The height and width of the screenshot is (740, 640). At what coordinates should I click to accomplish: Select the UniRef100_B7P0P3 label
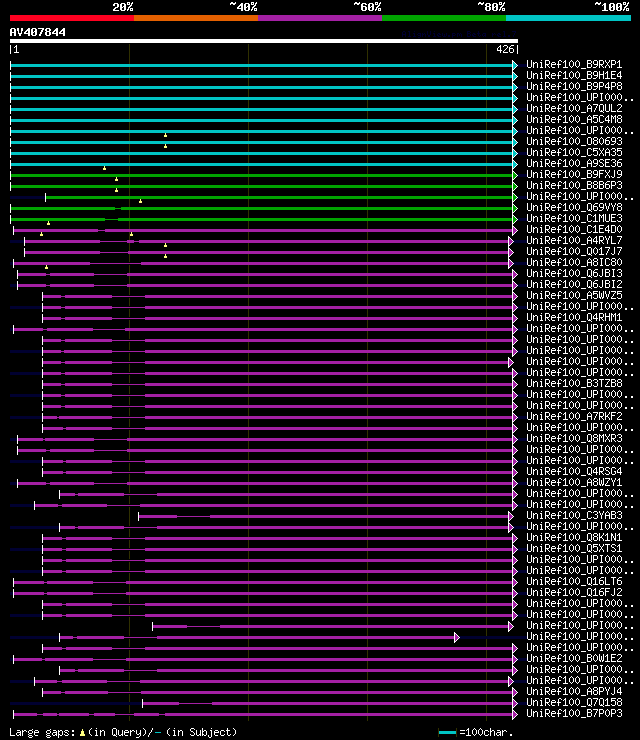(x=574, y=714)
